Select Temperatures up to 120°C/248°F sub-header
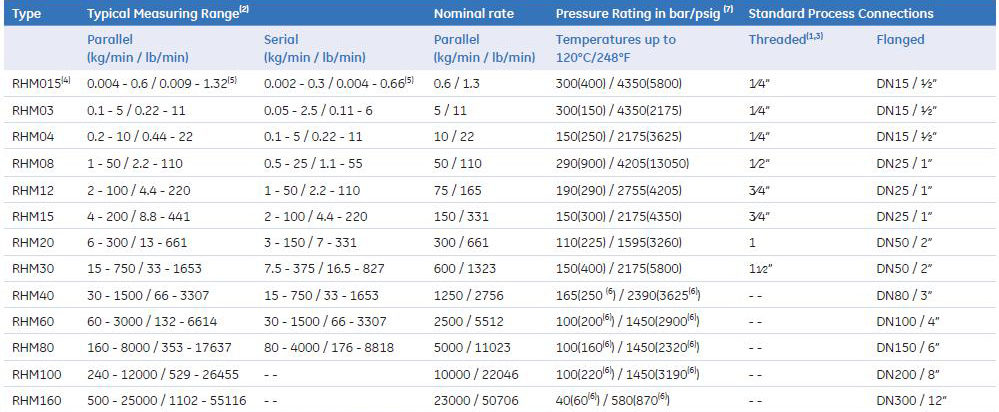The image size is (999, 412). (616, 48)
